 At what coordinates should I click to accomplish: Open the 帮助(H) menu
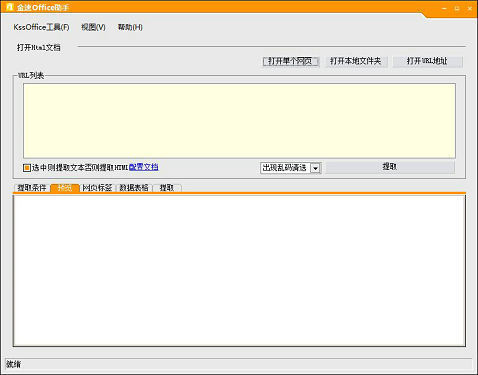[x=130, y=27]
